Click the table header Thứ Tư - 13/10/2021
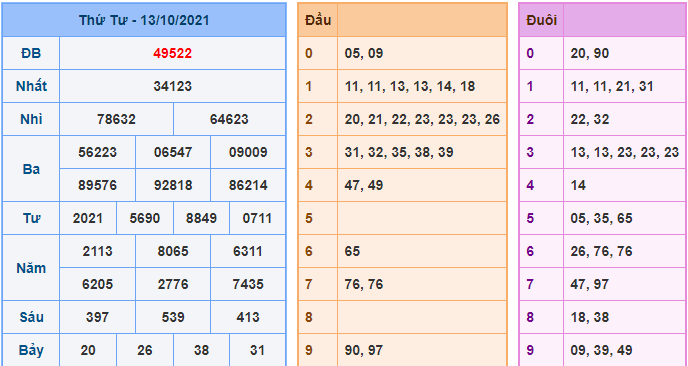This screenshot has width=688, height=366. [144, 20]
